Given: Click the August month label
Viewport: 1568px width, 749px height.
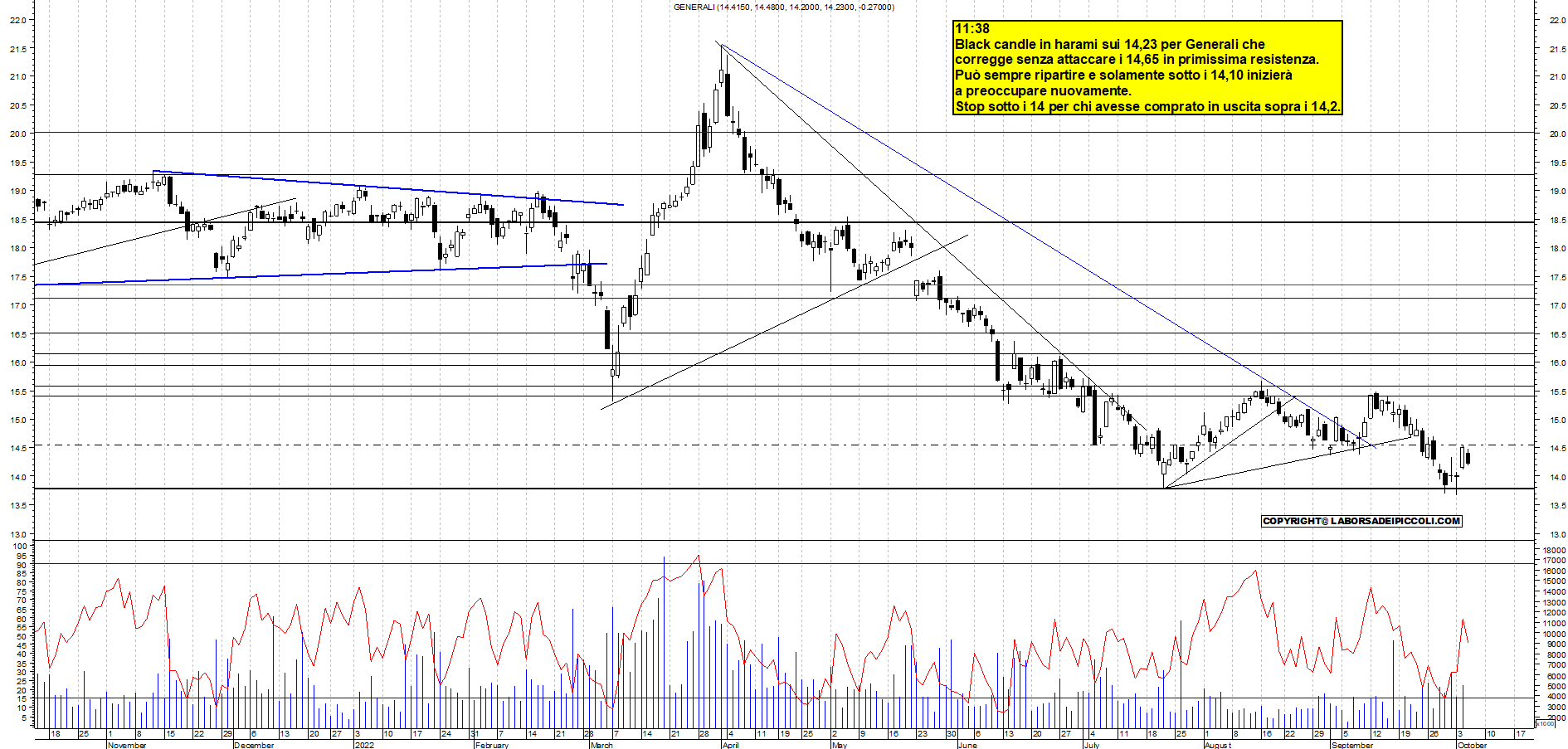Looking at the screenshot, I should click(1218, 745).
